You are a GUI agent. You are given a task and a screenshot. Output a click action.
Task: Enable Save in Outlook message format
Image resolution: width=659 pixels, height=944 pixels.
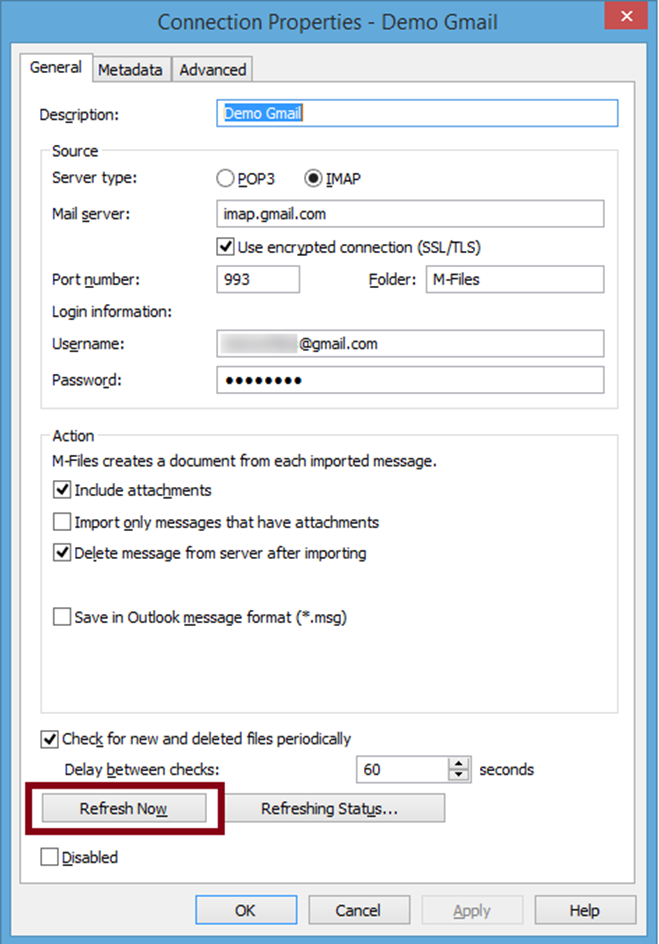(63, 617)
